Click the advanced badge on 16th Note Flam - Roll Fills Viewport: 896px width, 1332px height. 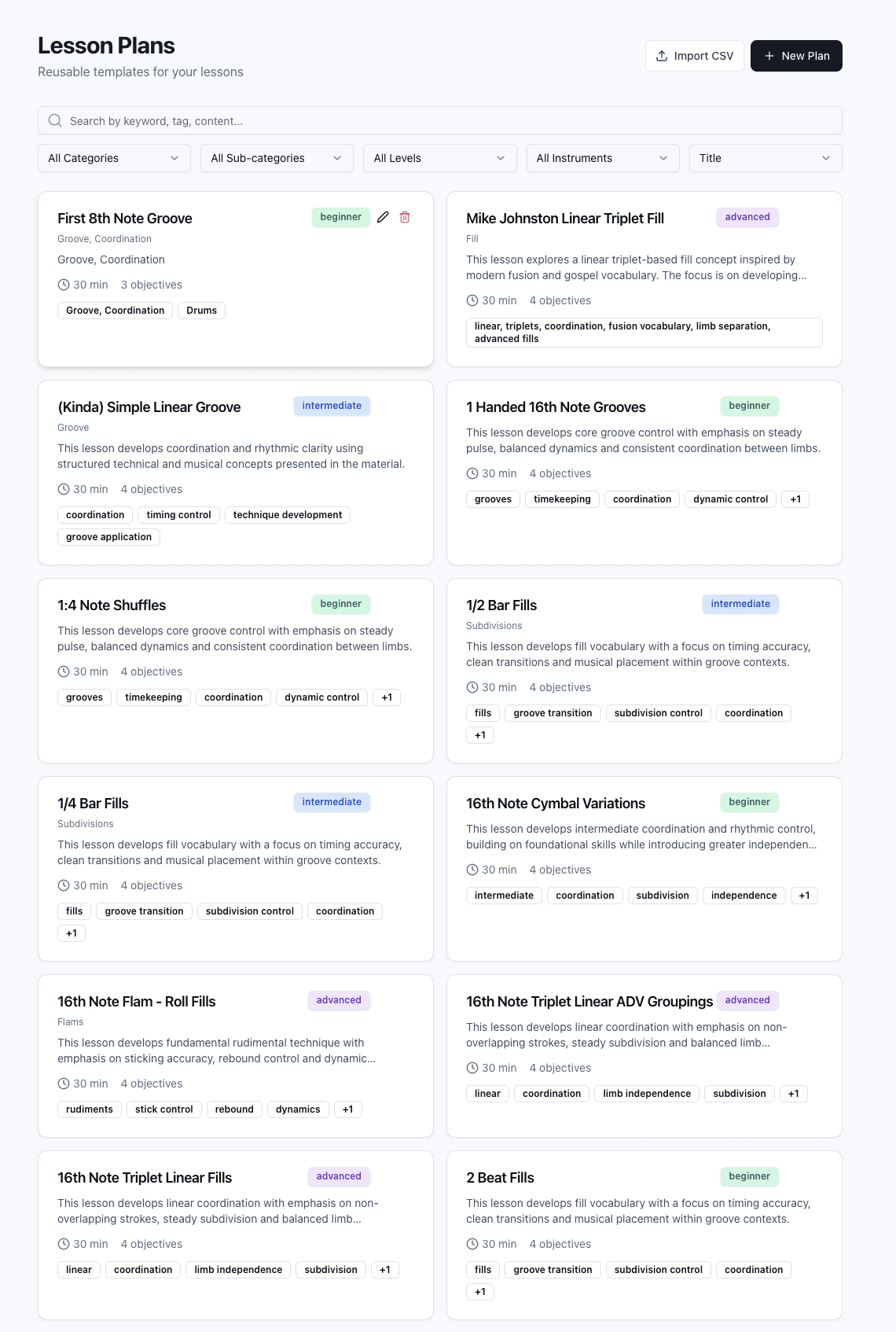339,1000
